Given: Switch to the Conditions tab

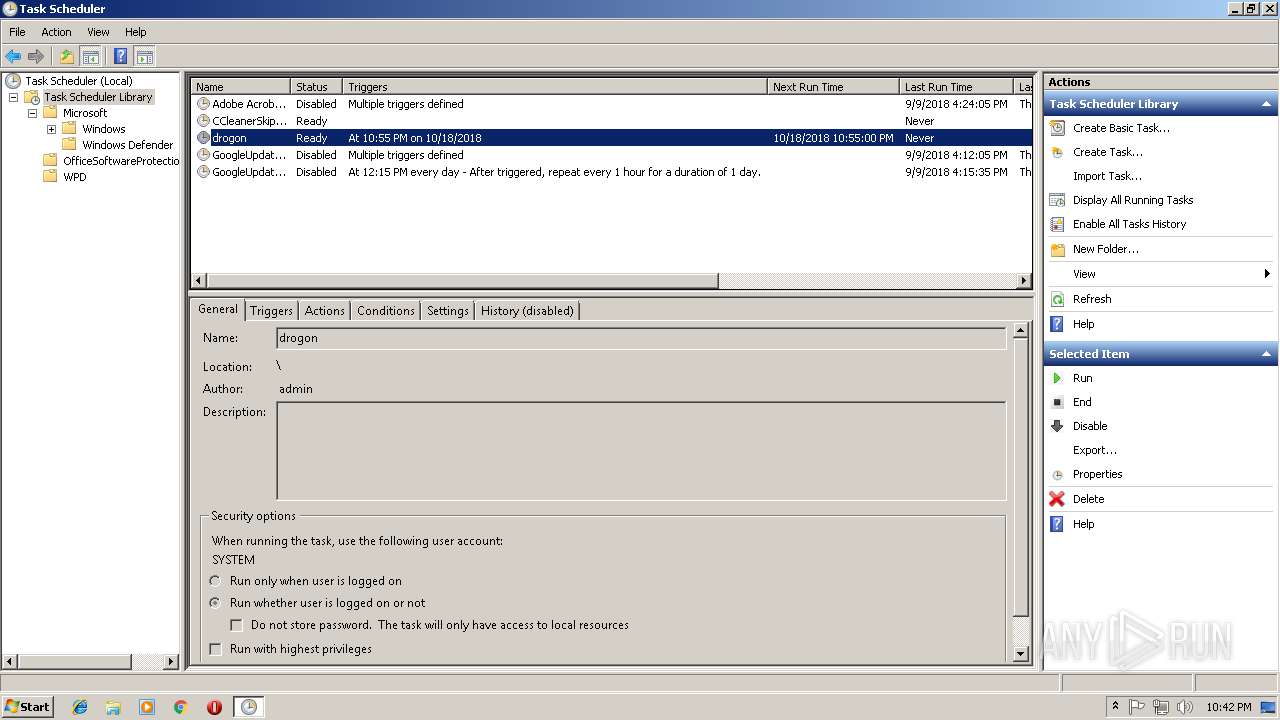Looking at the screenshot, I should coord(385,311).
